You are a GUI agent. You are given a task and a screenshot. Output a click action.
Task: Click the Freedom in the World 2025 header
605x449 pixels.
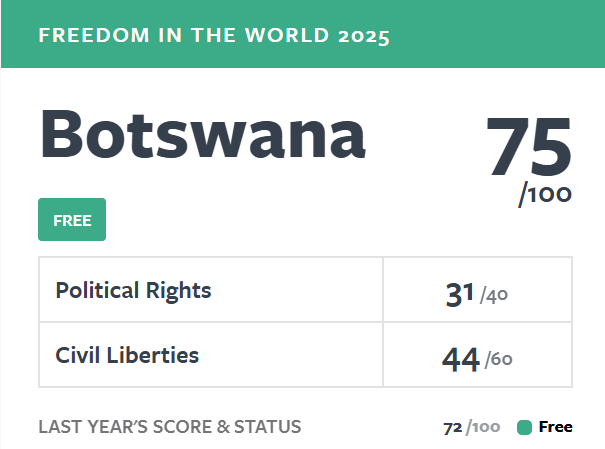click(x=213, y=36)
